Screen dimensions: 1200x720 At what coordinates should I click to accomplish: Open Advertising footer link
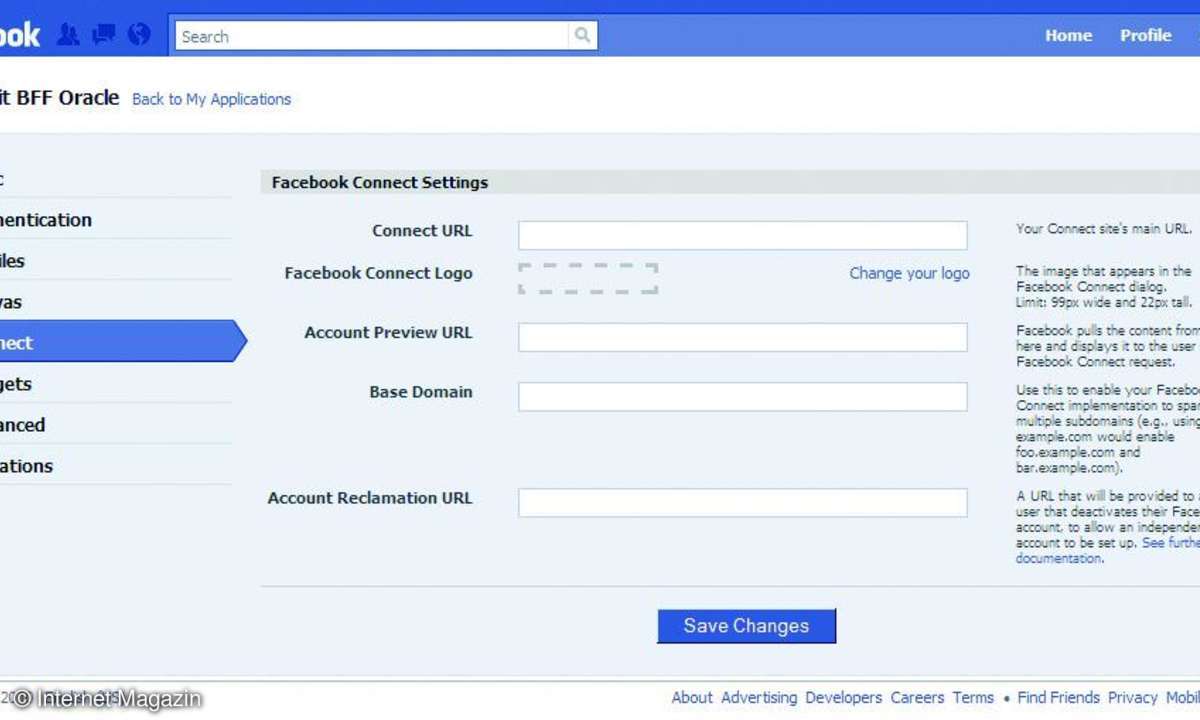click(x=759, y=698)
